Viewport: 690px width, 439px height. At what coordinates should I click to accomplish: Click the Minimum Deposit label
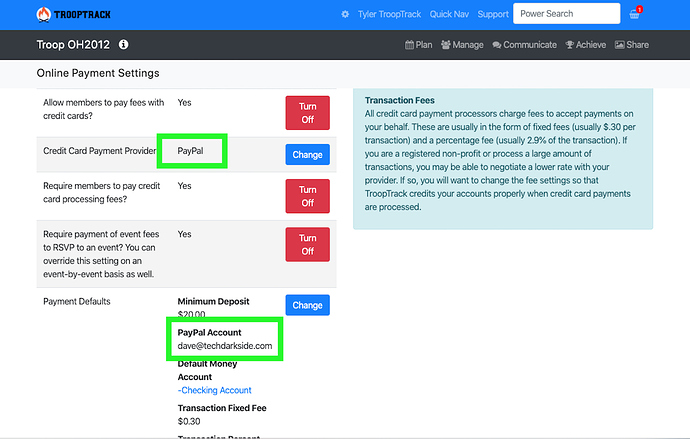point(213,301)
